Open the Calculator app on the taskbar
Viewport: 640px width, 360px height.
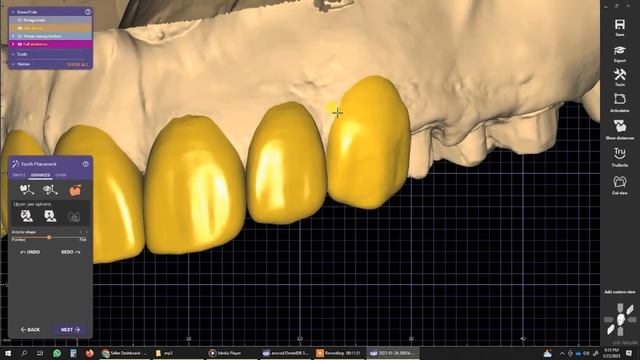pyautogui.click(x=73, y=353)
